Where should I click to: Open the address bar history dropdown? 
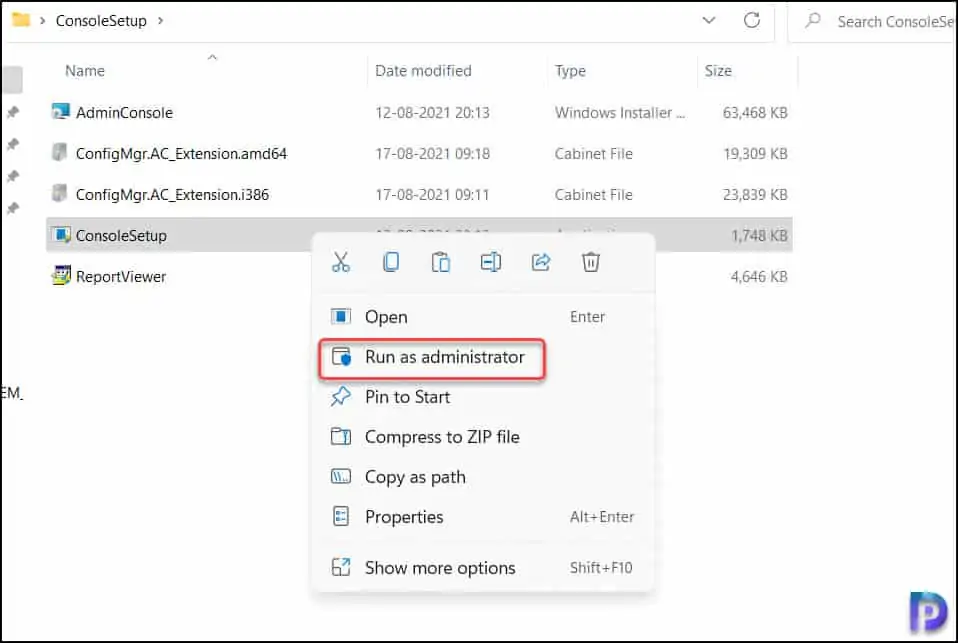pyautogui.click(x=709, y=20)
